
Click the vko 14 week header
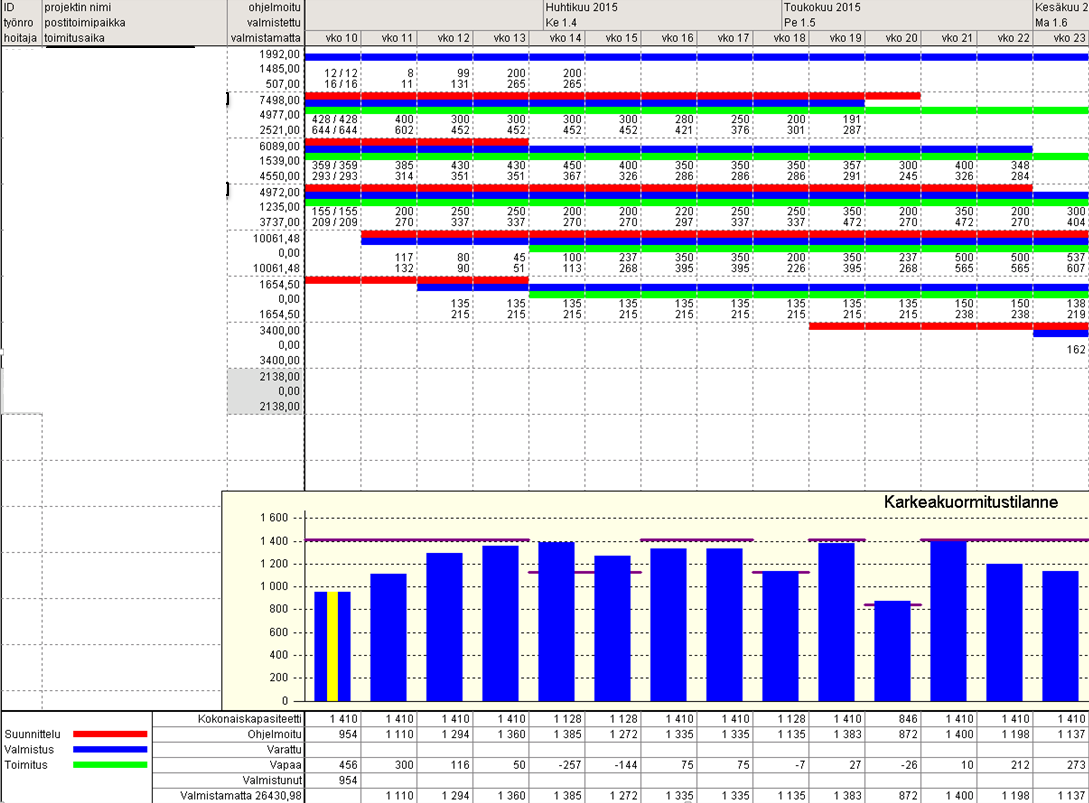point(557,38)
